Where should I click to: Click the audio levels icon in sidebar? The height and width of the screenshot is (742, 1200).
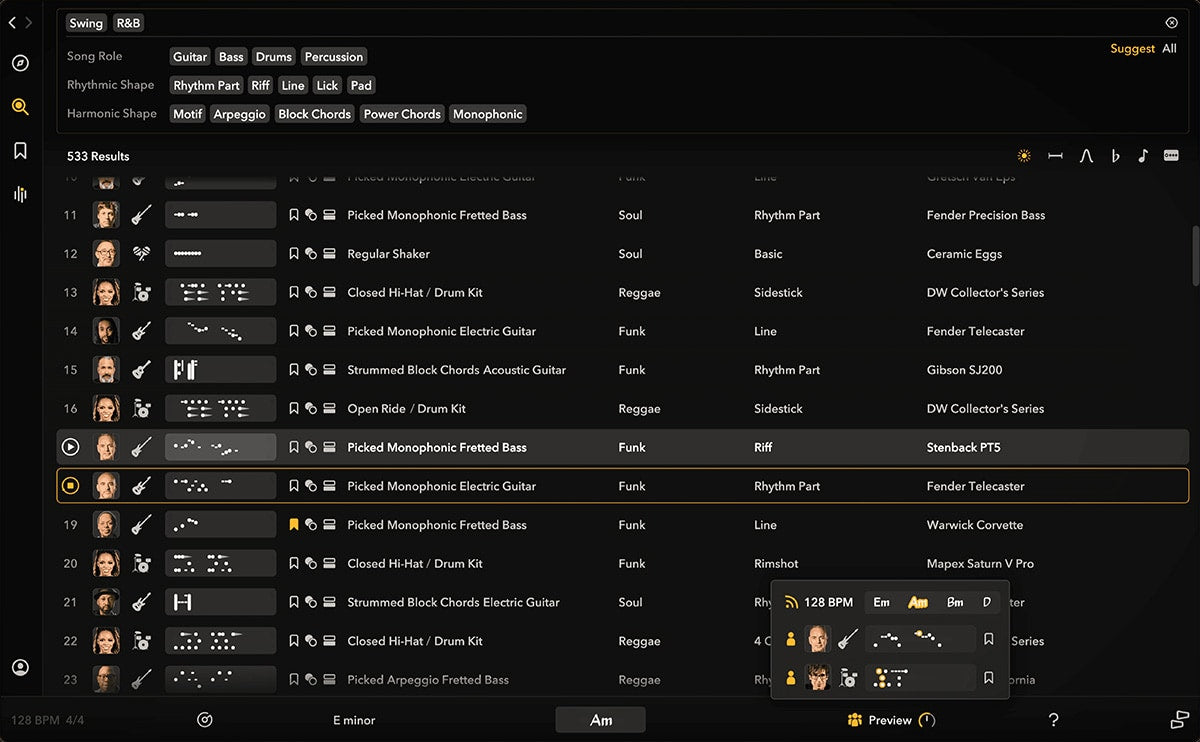tap(20, 194)
